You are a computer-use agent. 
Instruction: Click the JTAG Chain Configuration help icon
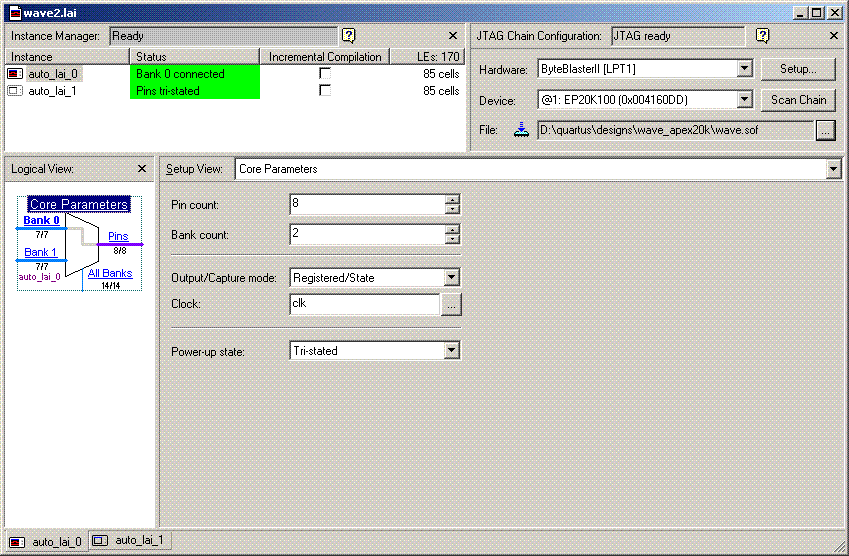(x=762, y=35)
